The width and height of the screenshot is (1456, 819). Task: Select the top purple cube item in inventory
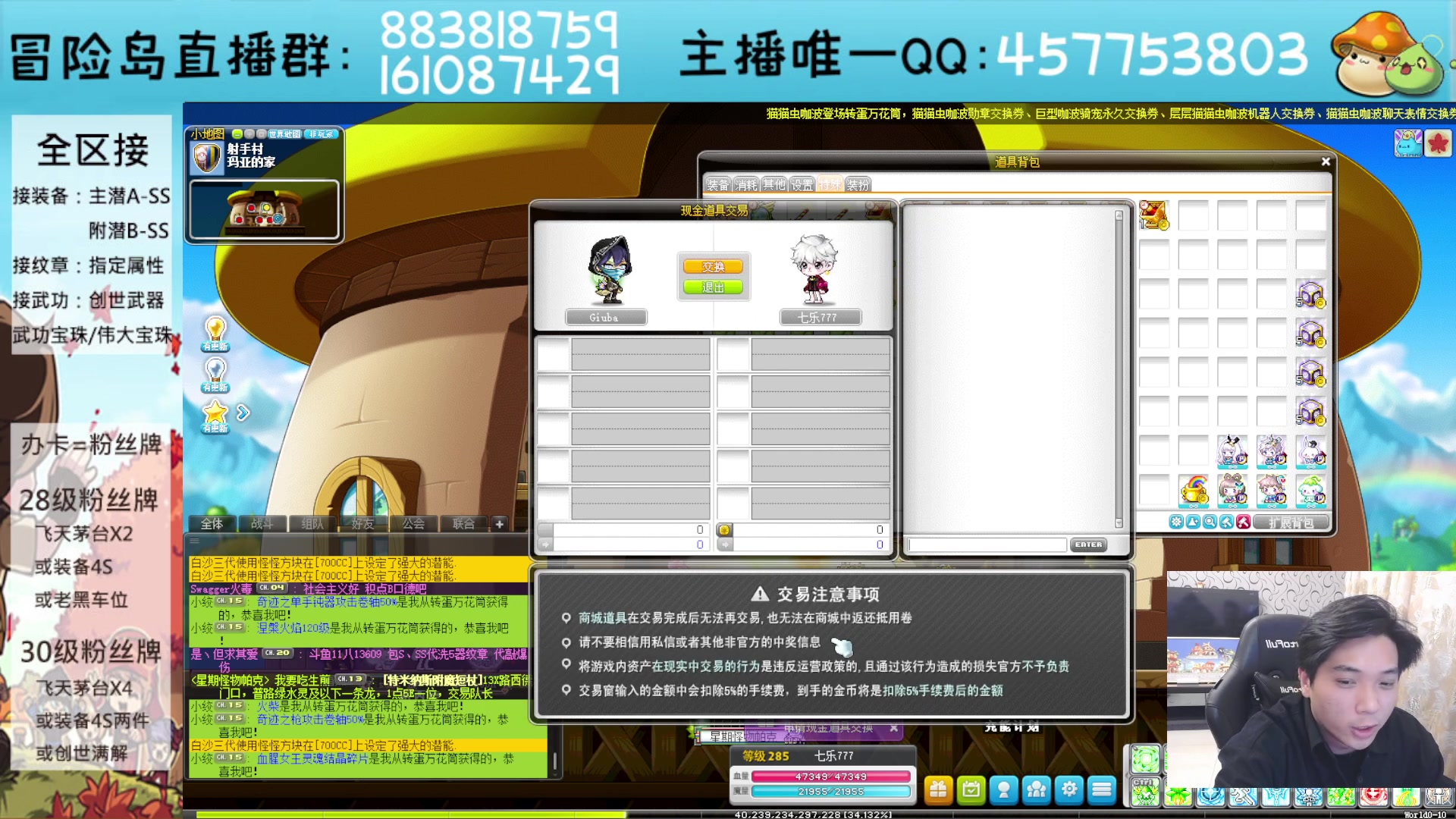(1310, 294)
